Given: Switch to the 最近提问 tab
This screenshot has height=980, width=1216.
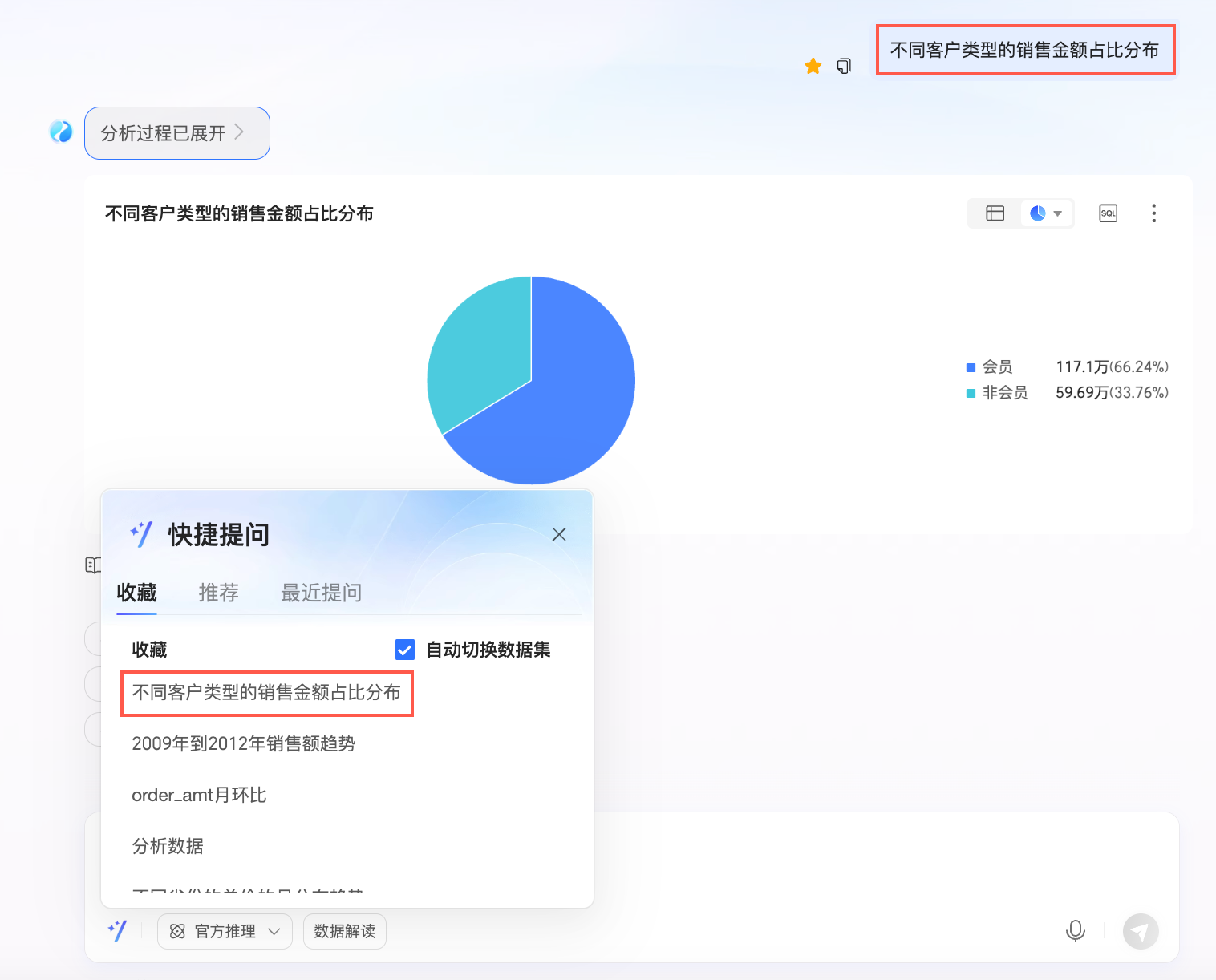Looking at the screenshot, I should (x=321, y=593).
